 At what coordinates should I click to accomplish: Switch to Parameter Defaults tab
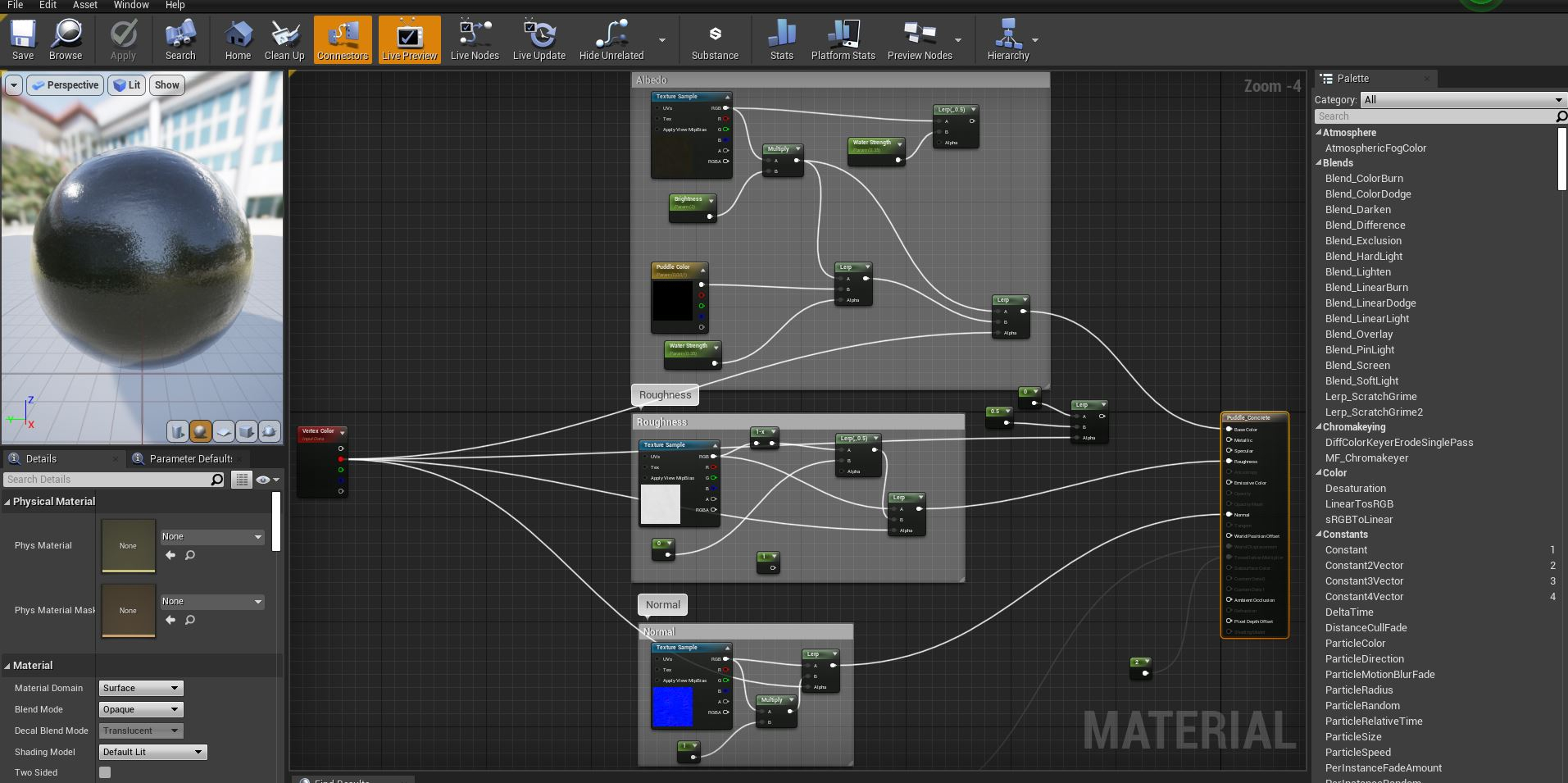point(191,459)
